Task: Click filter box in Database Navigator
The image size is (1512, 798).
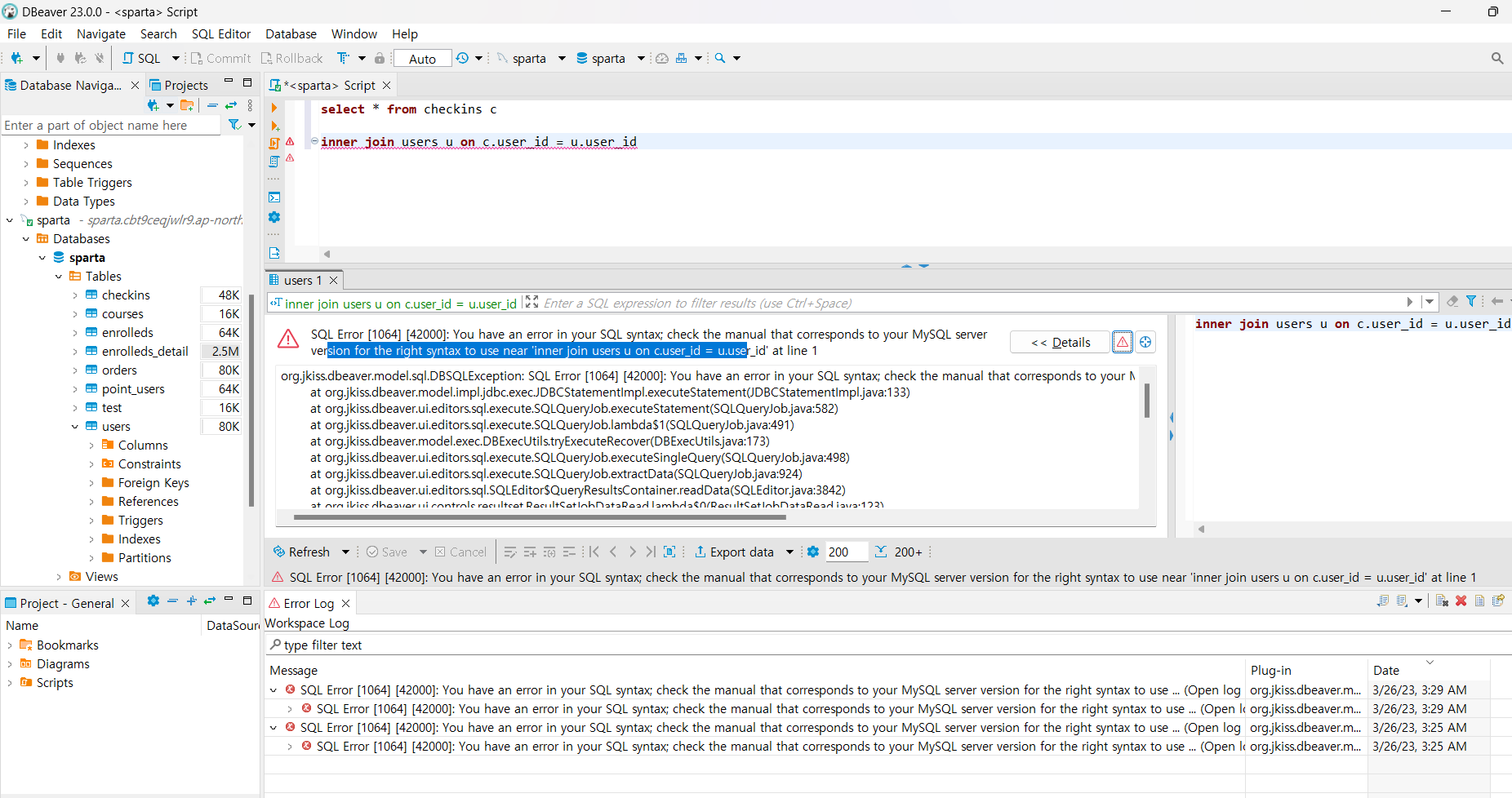Action: [x=111, y=125]
